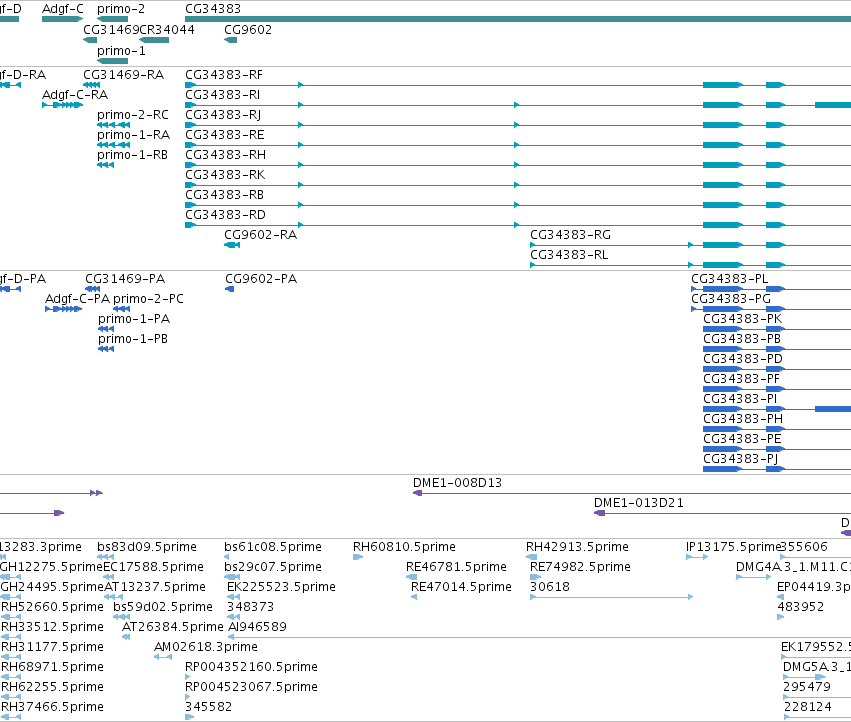Click the bs29c07.5prime EST
This screenshot has width=851, height=722.
click(232, 577)
